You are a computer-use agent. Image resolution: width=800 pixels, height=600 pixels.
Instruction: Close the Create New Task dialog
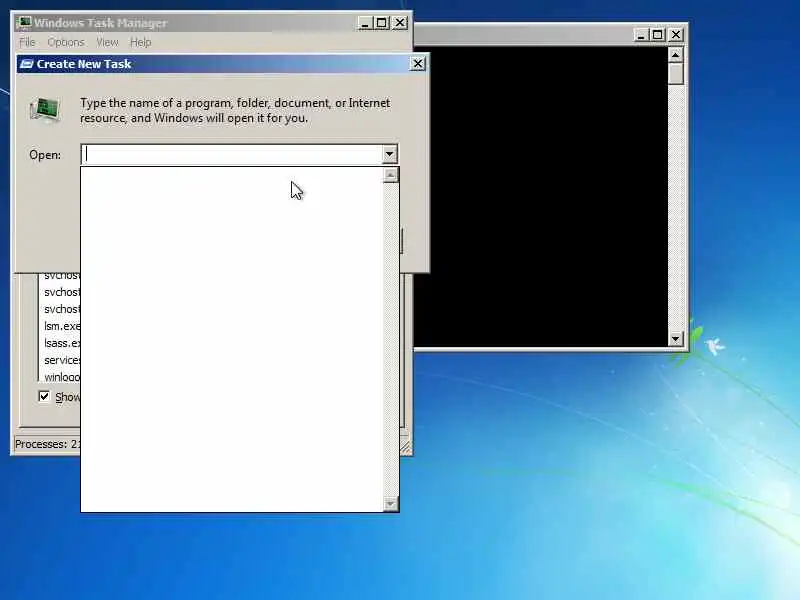point(417,64)
